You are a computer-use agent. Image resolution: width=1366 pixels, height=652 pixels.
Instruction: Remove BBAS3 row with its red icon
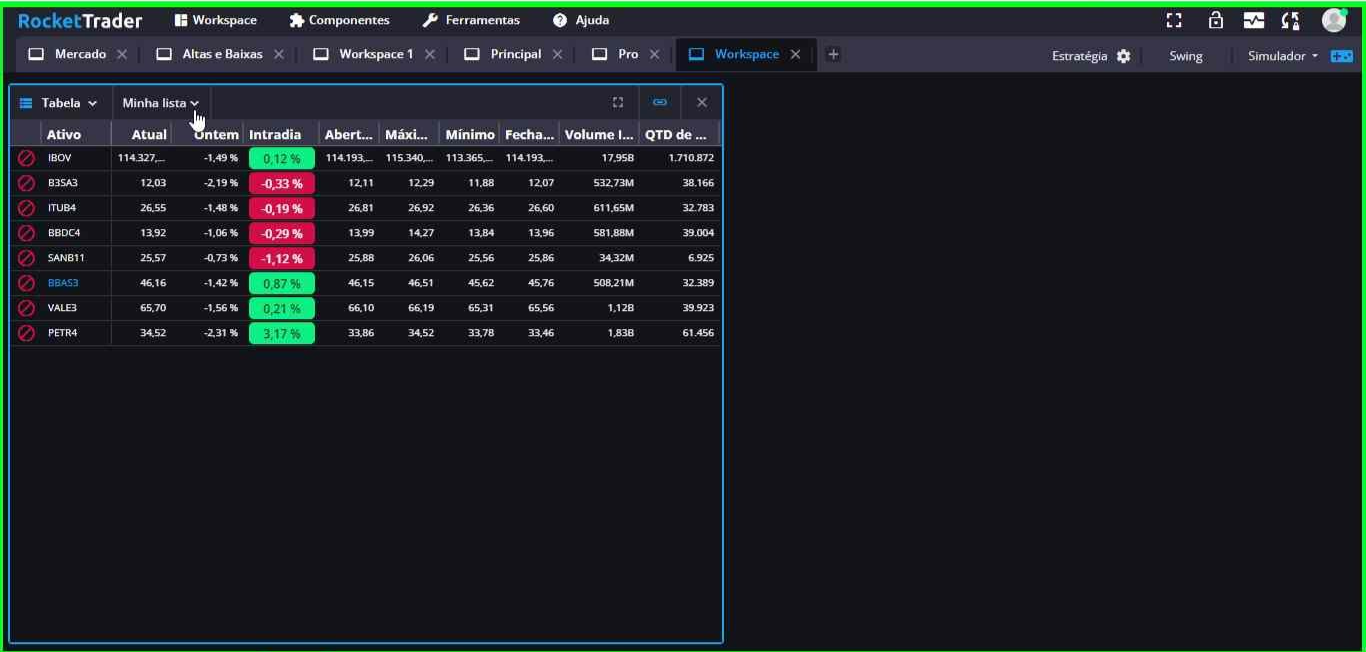pyautogui.click(x=27, y=283)
